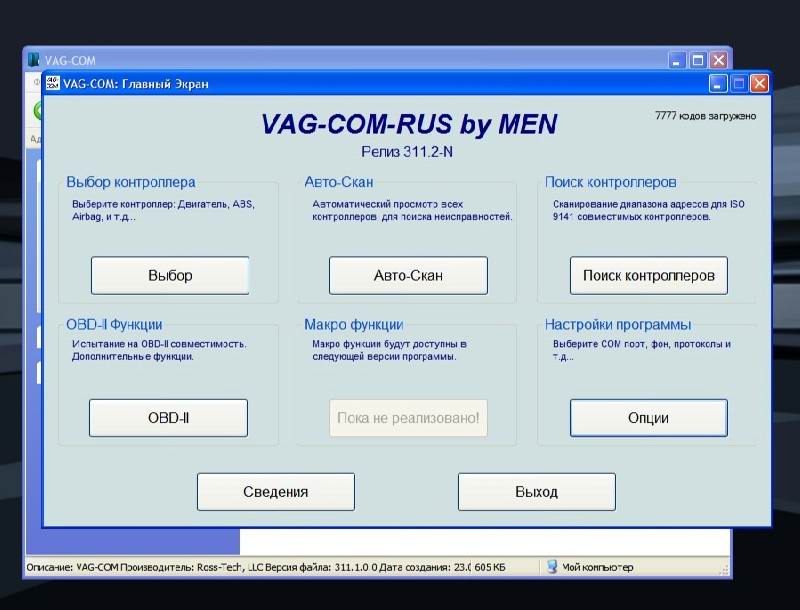Click the Настройки программы group label
800x610 pixels.
[x=618, y=324]
